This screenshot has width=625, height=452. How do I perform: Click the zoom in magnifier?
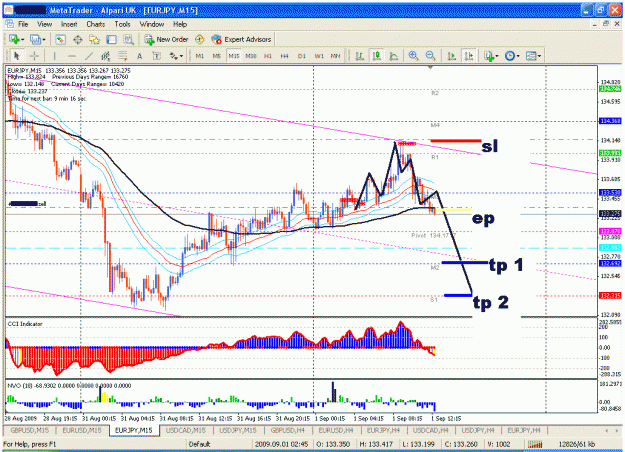(413, 56)
